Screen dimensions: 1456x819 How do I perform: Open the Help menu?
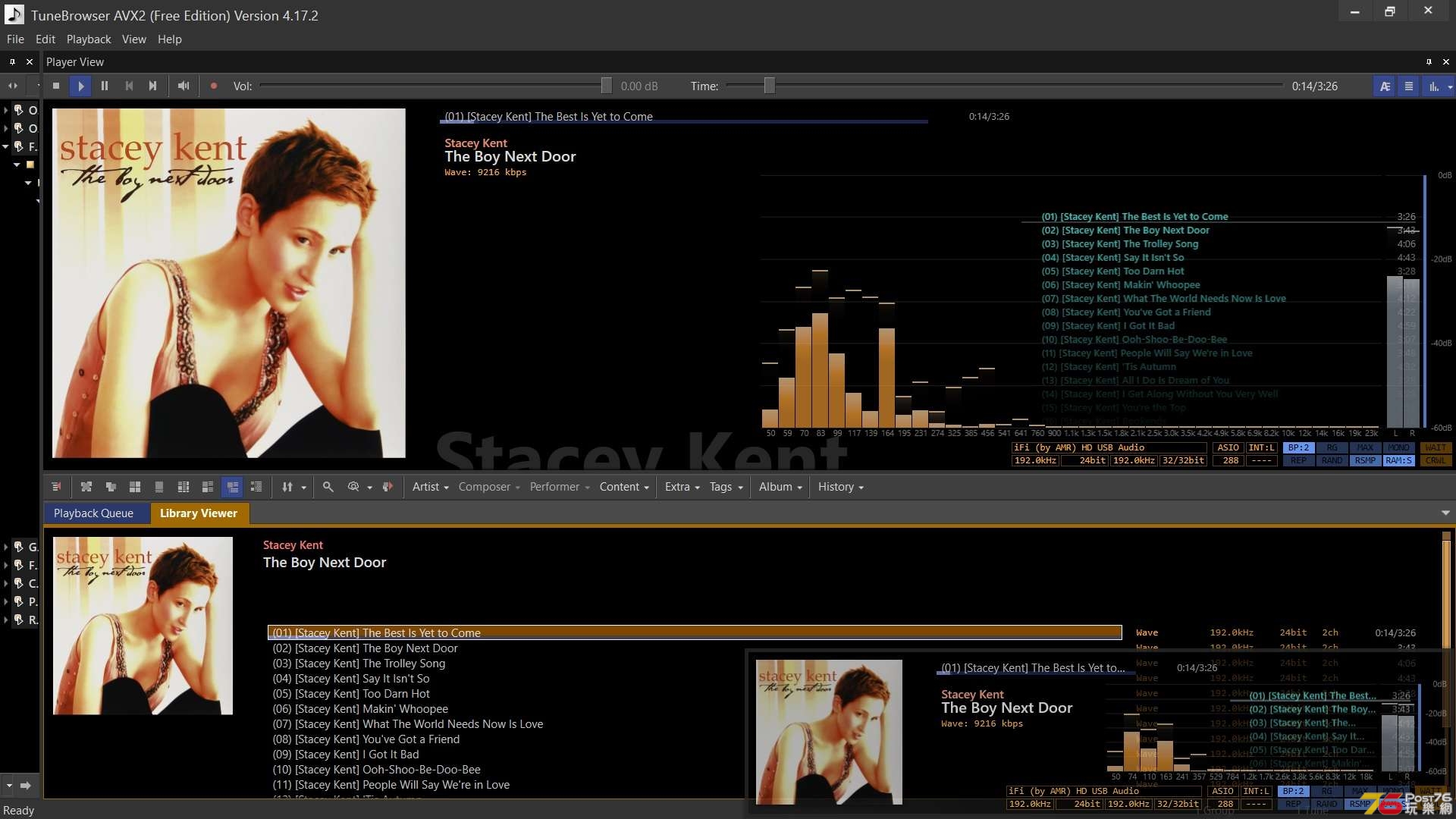[170, 39]
